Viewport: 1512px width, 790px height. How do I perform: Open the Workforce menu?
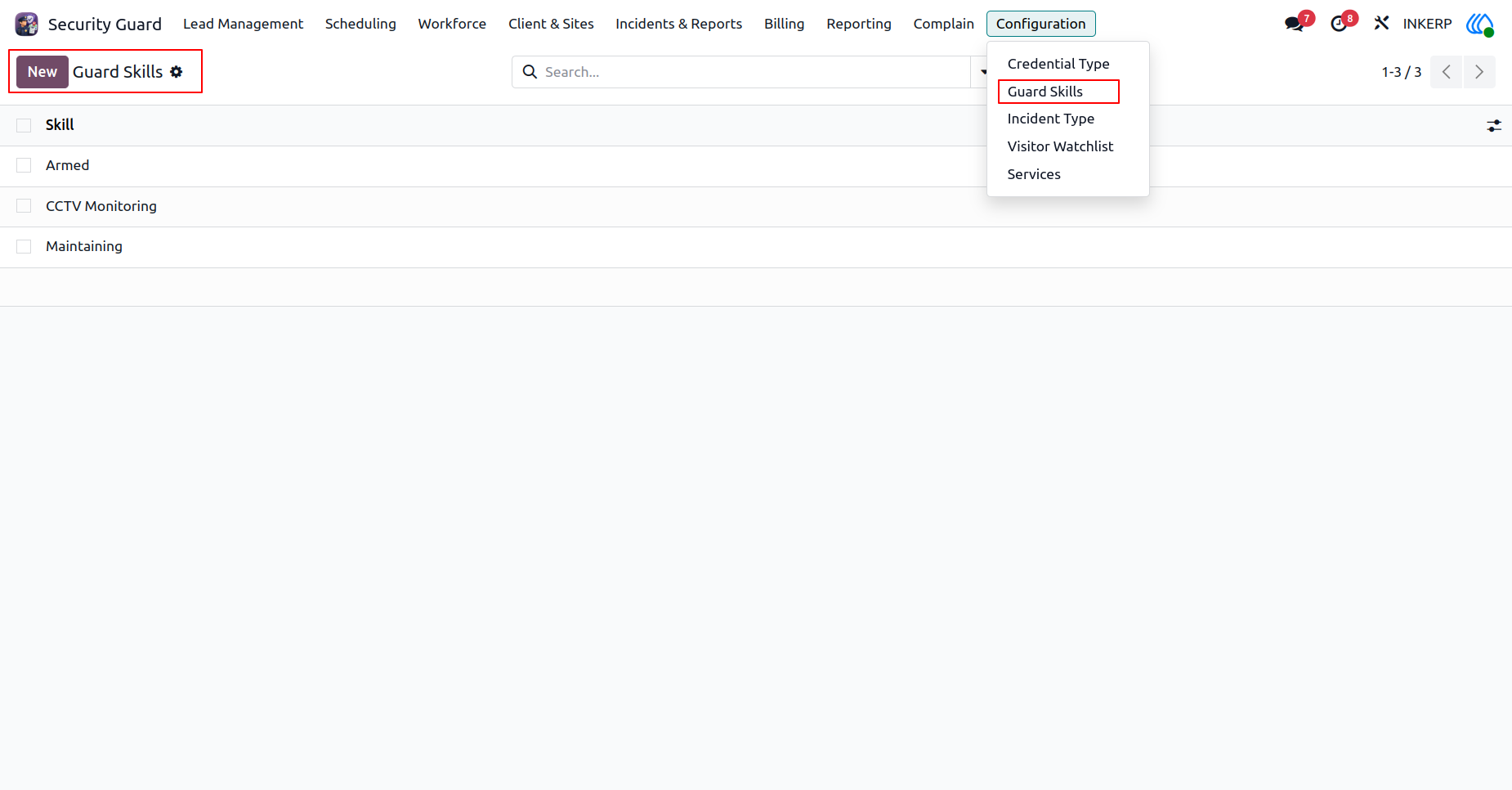pos(452,24)
